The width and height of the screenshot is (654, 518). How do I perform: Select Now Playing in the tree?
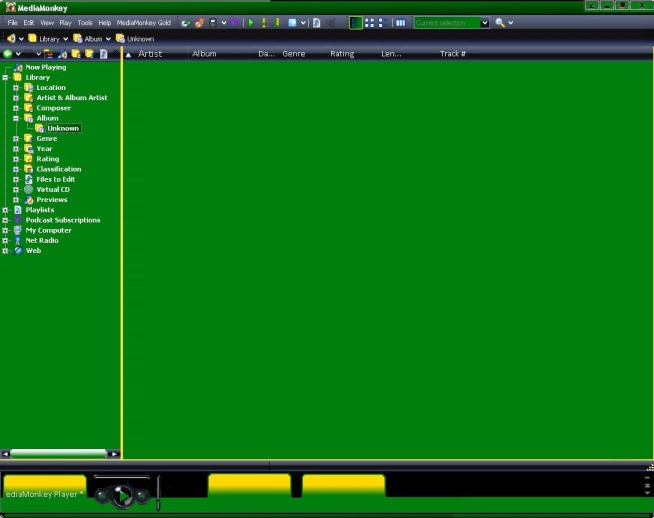tap(46, 67)
